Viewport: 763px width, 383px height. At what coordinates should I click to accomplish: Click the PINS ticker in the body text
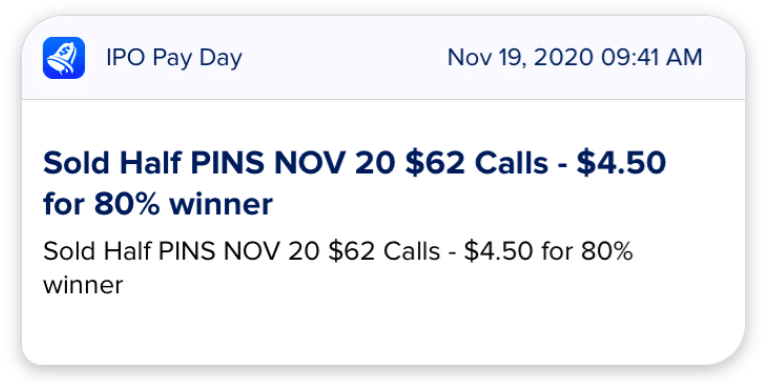(188, 252)
